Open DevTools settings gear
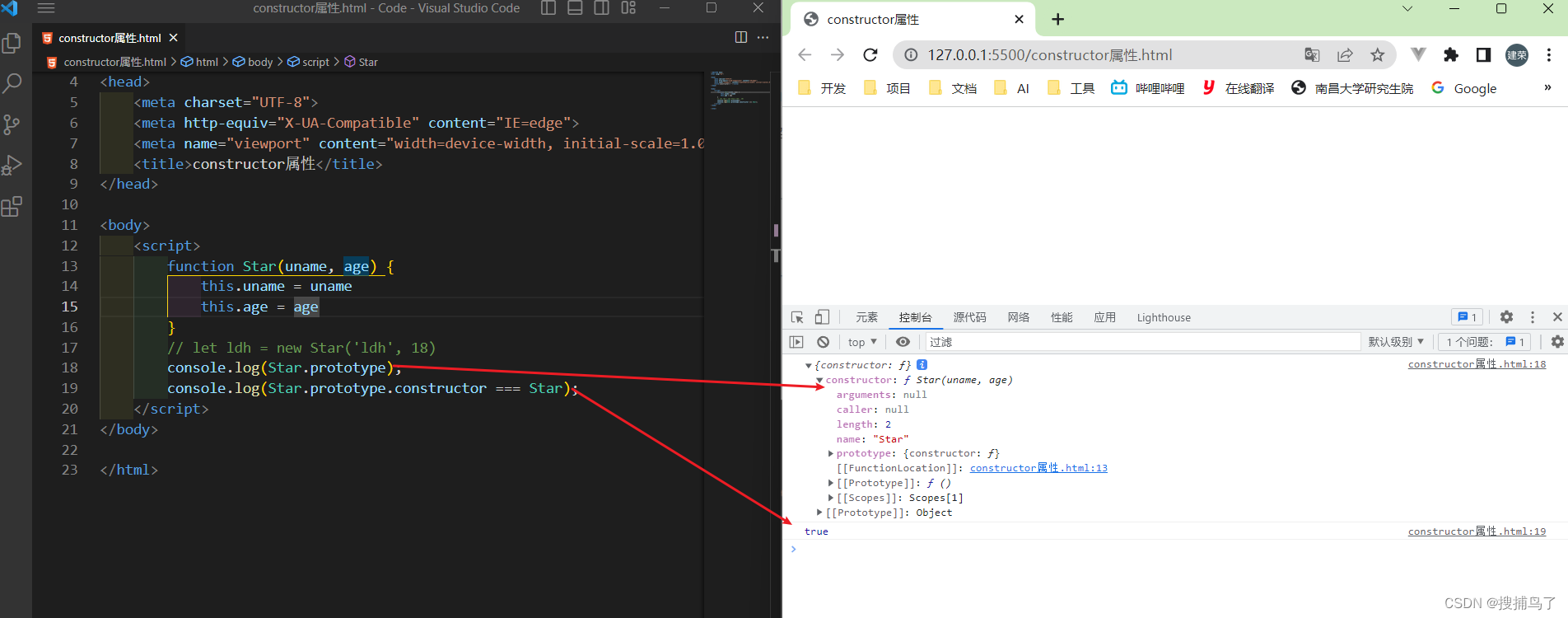Image resolution: width=1568 pixels, height=618 pixels. [1506, 317]
